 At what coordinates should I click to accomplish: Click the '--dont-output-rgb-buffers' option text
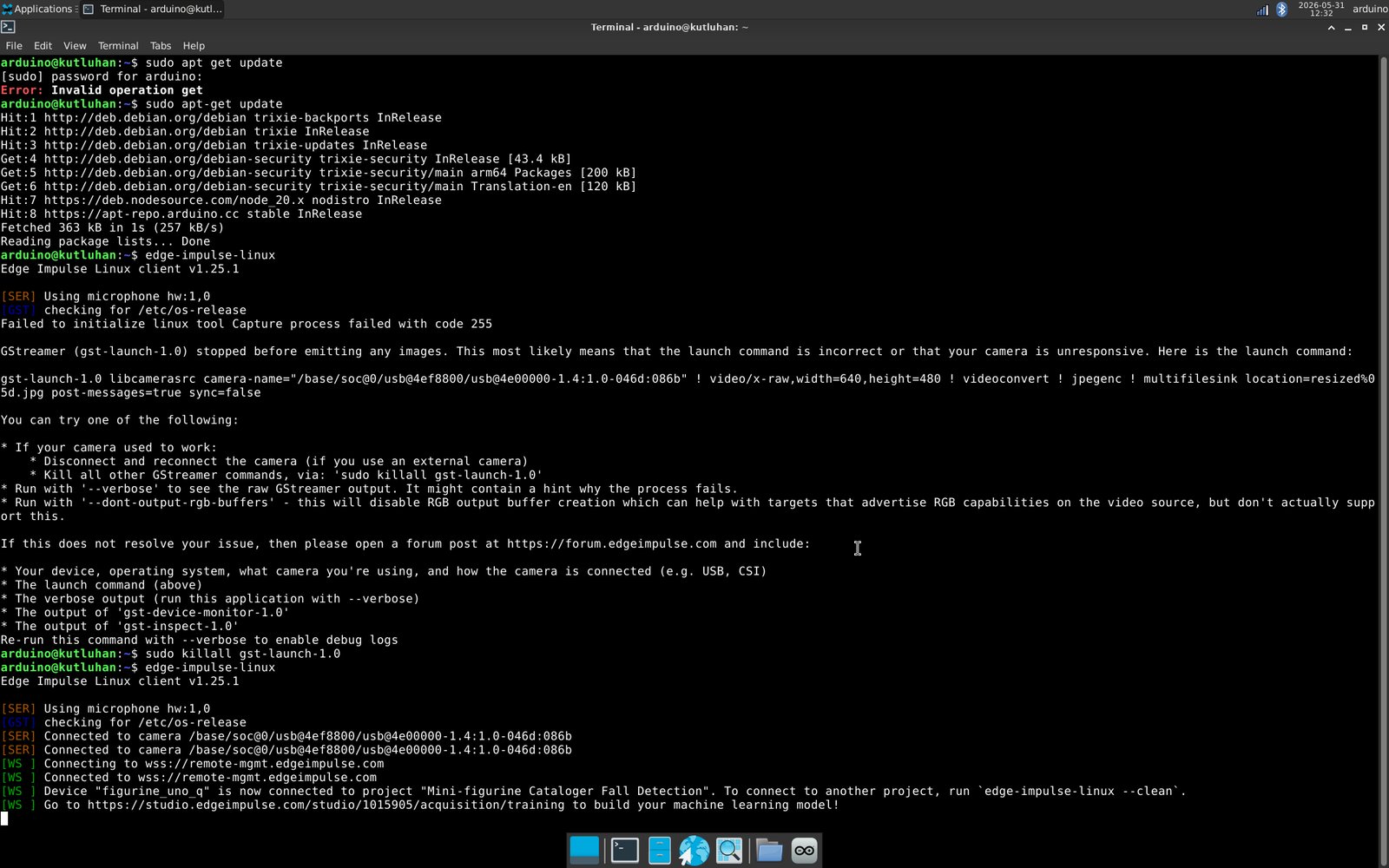coord(178,503)
